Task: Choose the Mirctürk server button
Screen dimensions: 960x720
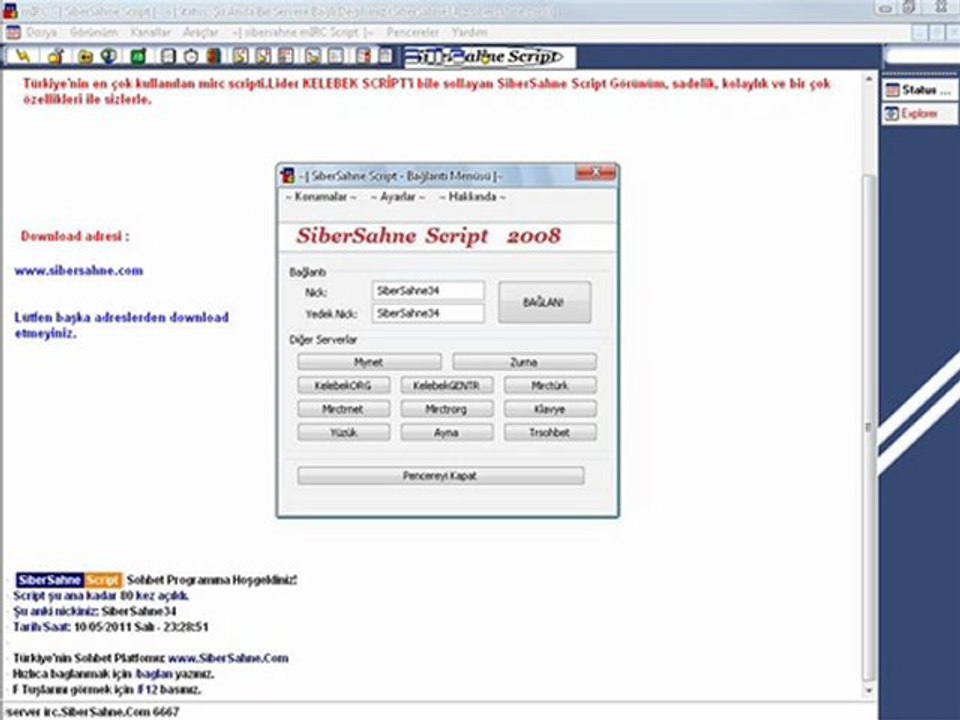Action: 550,385
